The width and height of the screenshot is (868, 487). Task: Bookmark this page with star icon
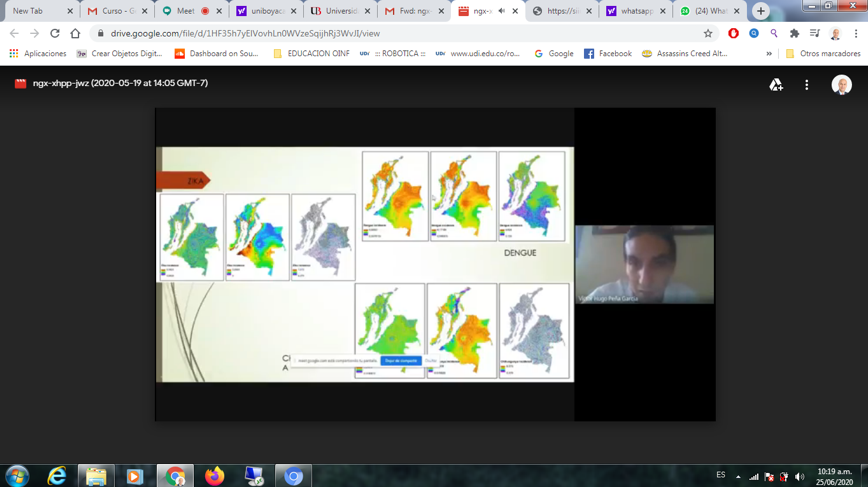(x=708, y=33)
